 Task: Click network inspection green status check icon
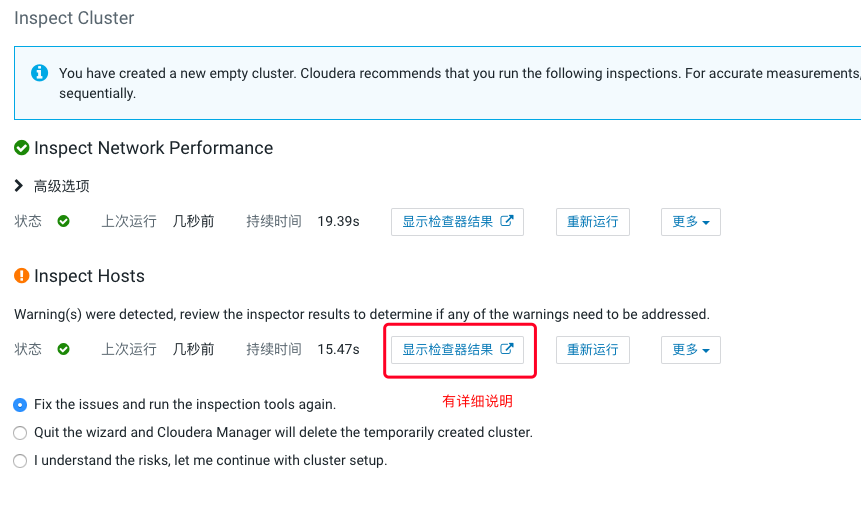pos(63,221)
